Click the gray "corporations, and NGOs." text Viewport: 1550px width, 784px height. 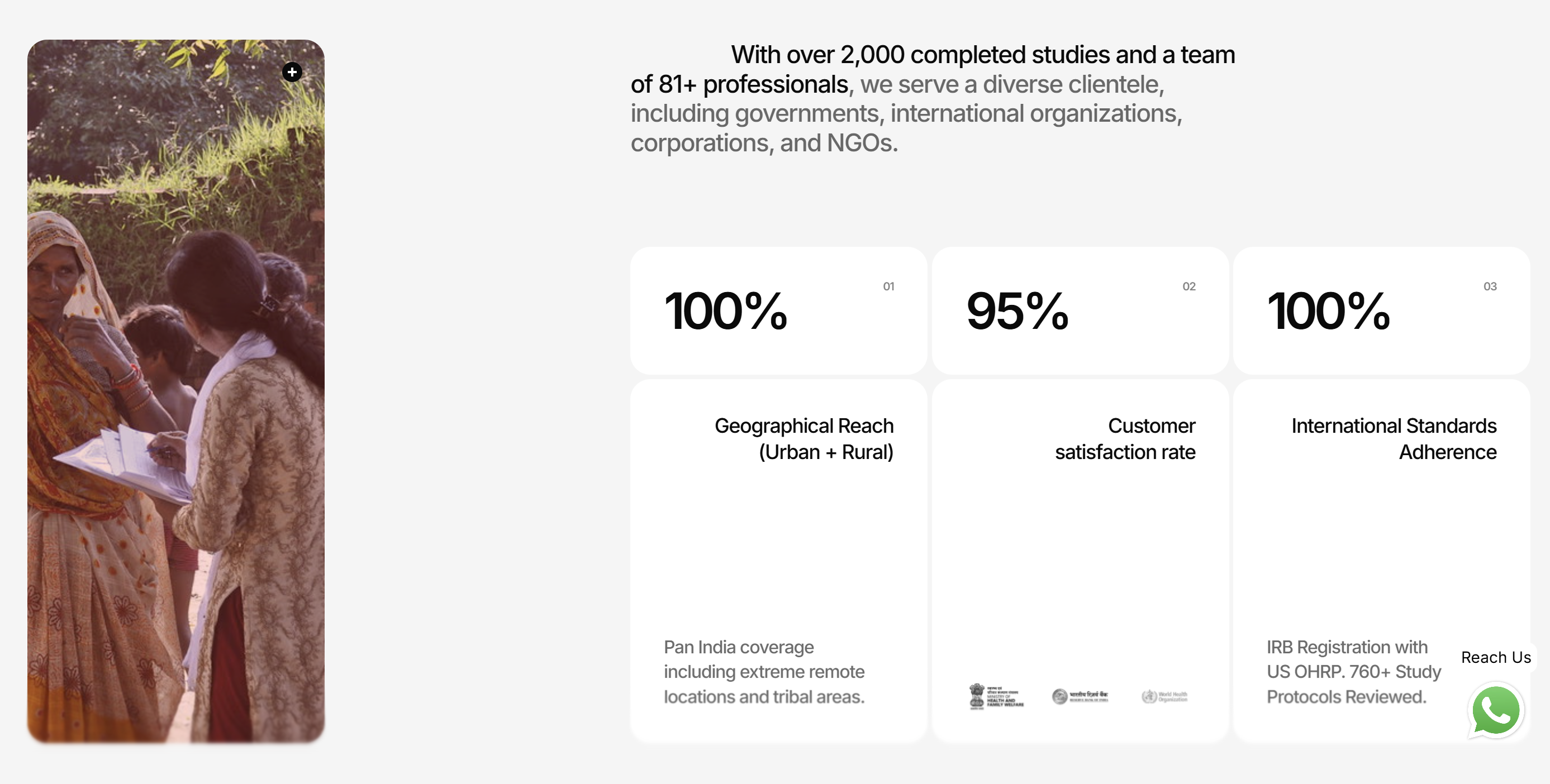click(x=764, y=143)
